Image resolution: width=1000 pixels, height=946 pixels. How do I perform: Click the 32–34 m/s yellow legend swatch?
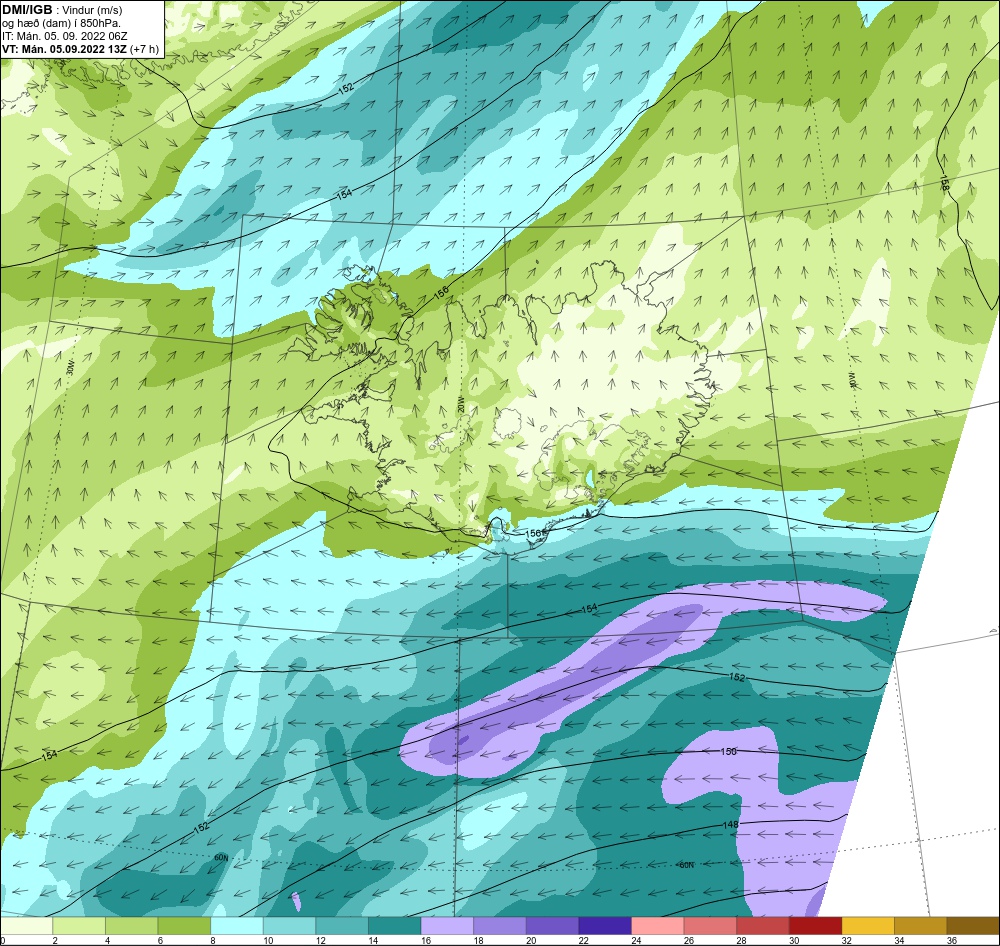coord(868,926)
